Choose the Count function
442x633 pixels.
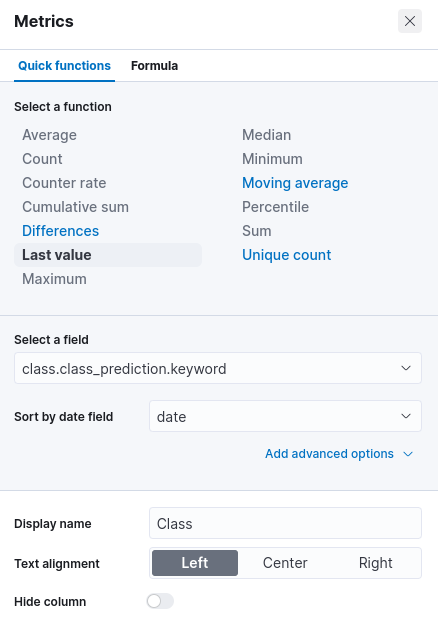pos(42,159)
